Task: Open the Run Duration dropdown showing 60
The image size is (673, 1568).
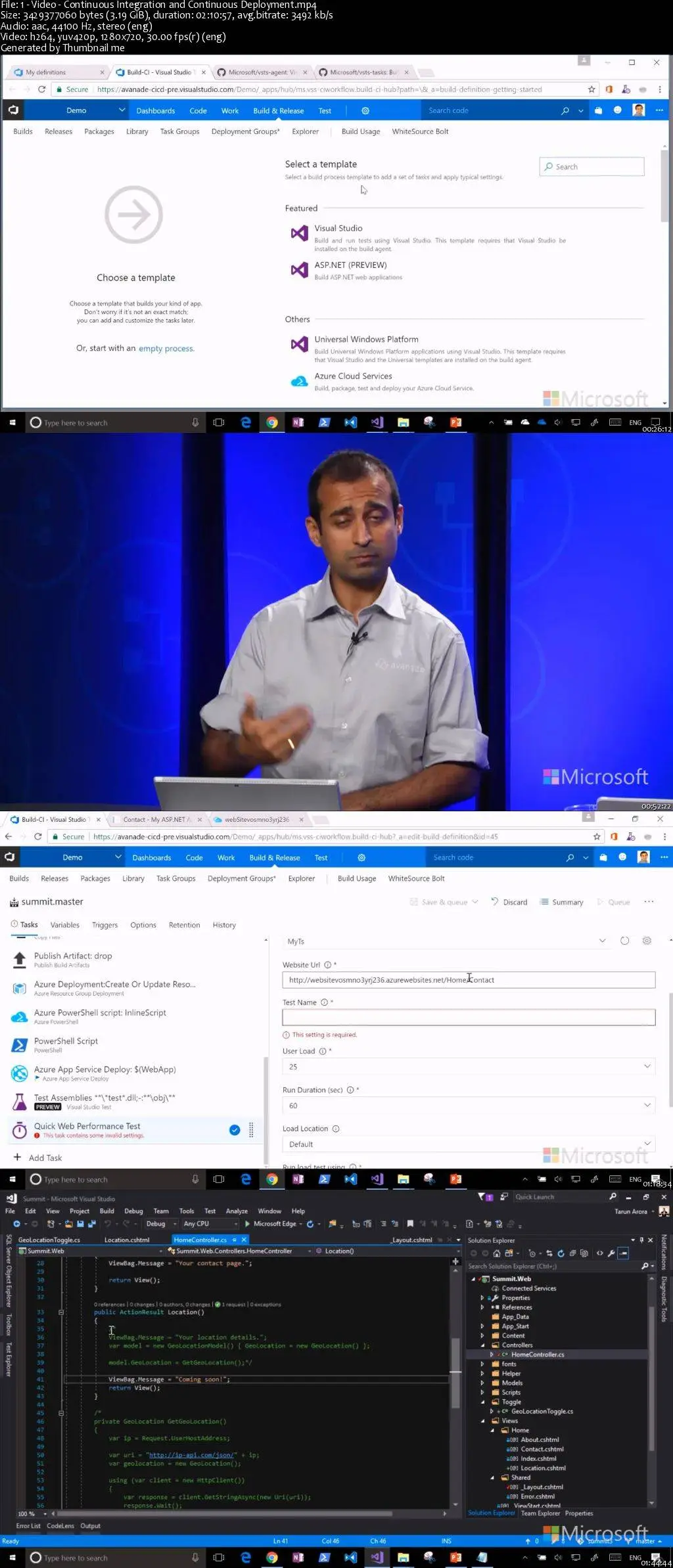Action: [x=469, y=1105]
